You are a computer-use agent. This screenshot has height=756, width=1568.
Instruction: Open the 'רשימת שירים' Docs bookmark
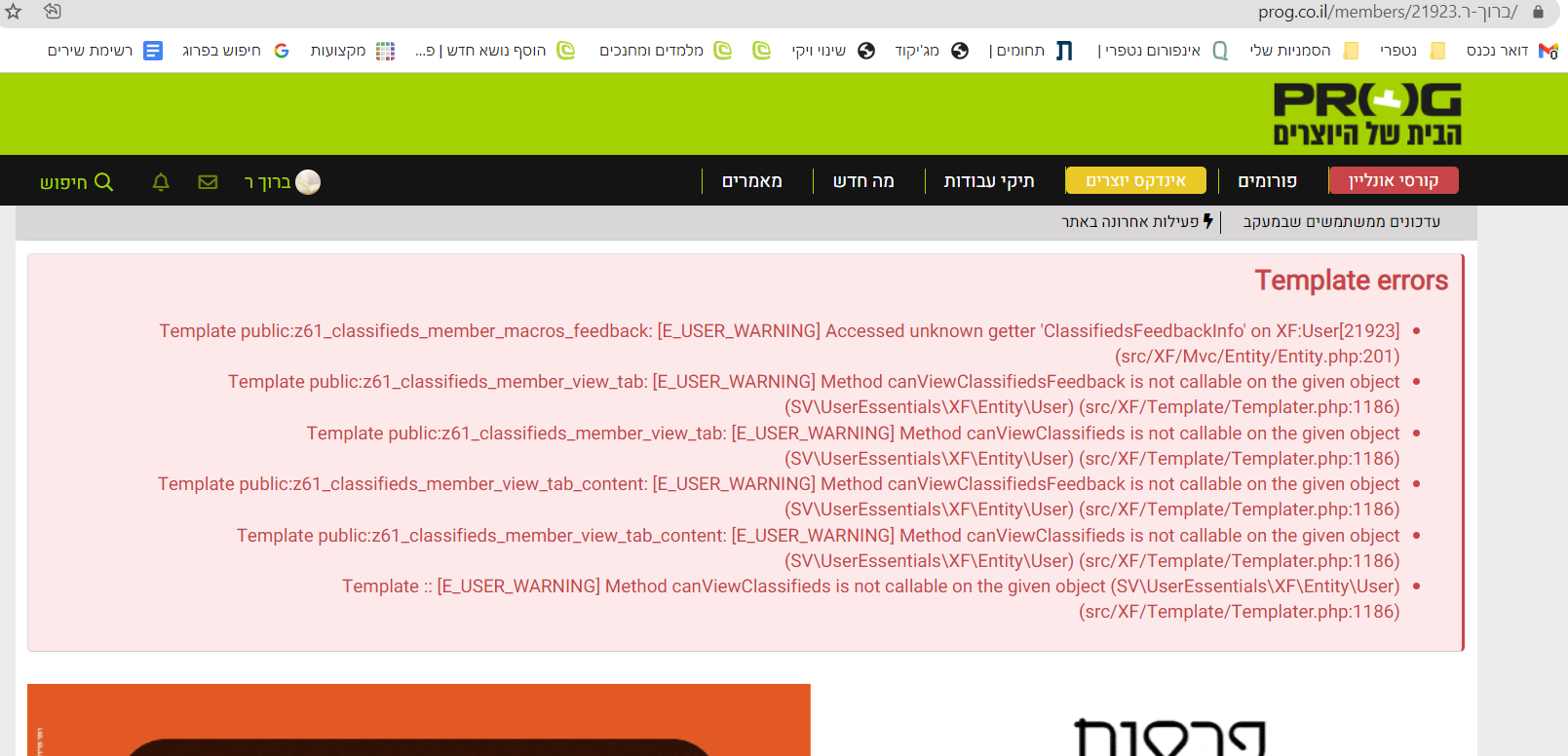pos(105,51)
